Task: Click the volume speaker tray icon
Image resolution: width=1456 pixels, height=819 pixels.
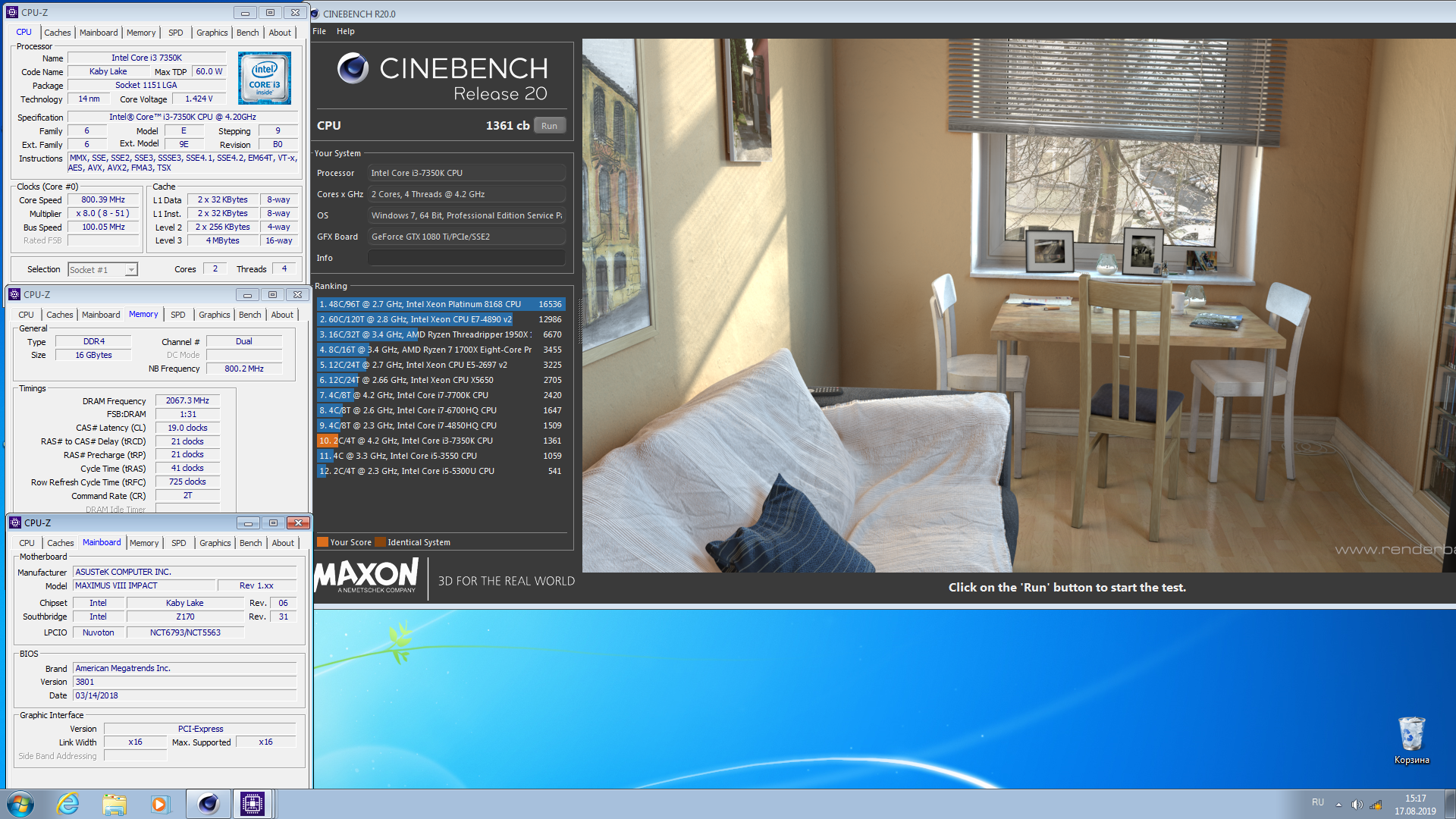Action: (1357, 805)
